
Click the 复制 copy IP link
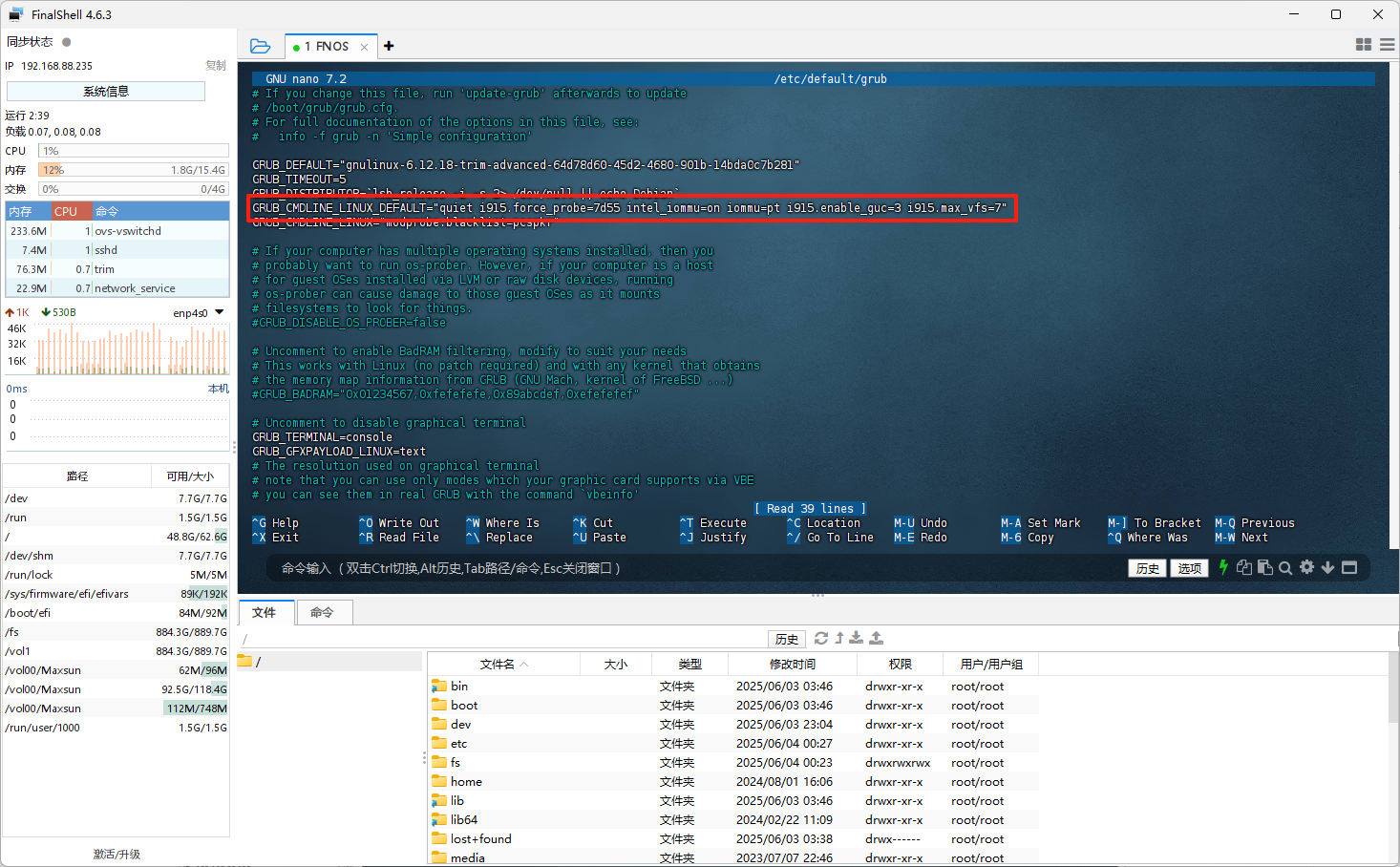[x=216, y=66]
